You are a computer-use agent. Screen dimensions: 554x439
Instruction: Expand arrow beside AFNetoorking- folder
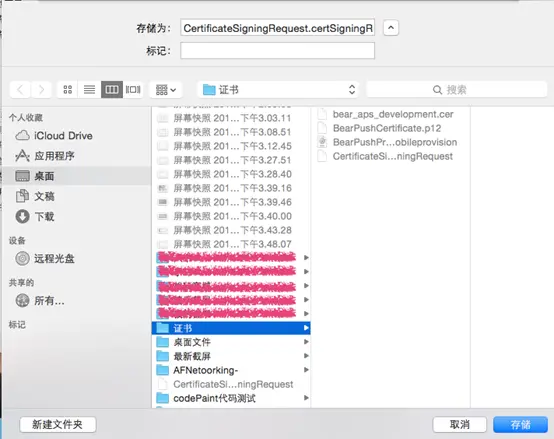tap(306, 370)
